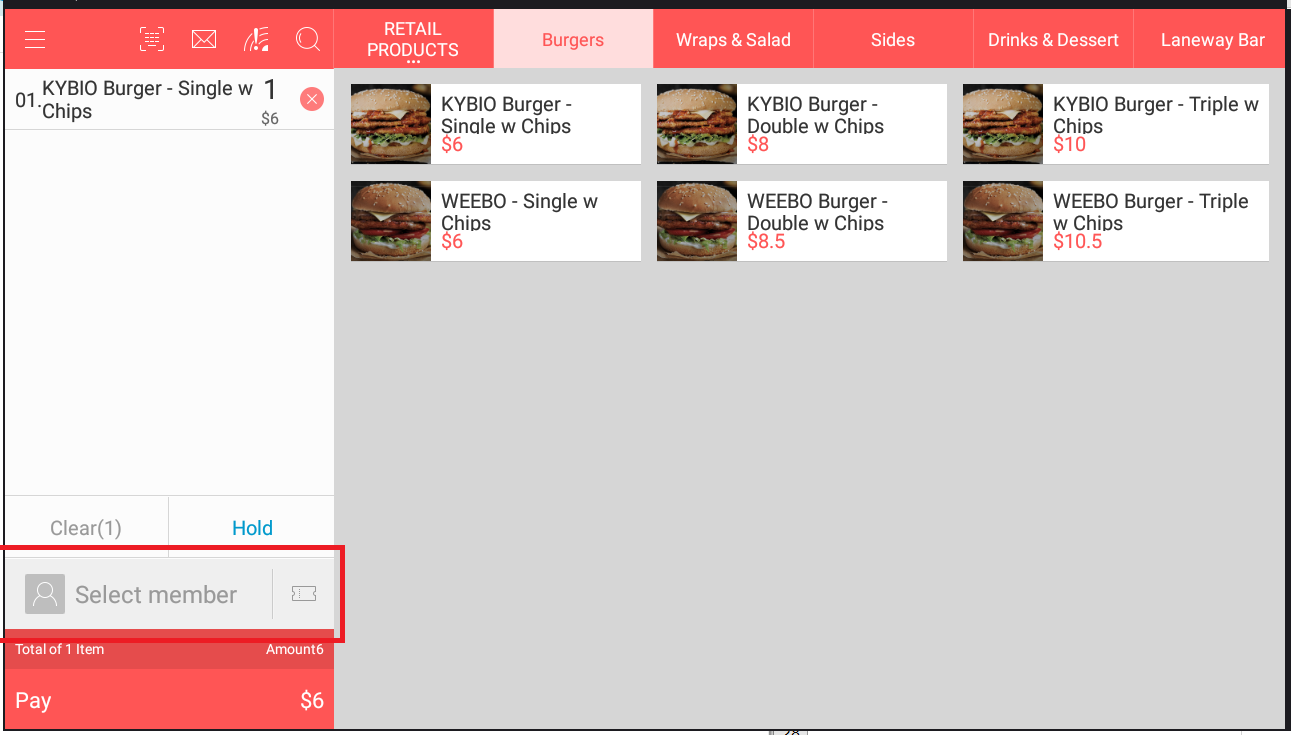Screen dimensions: 1291x735
Task: Remove KYBIO Burger from the order
Action: tap(312, 99)
